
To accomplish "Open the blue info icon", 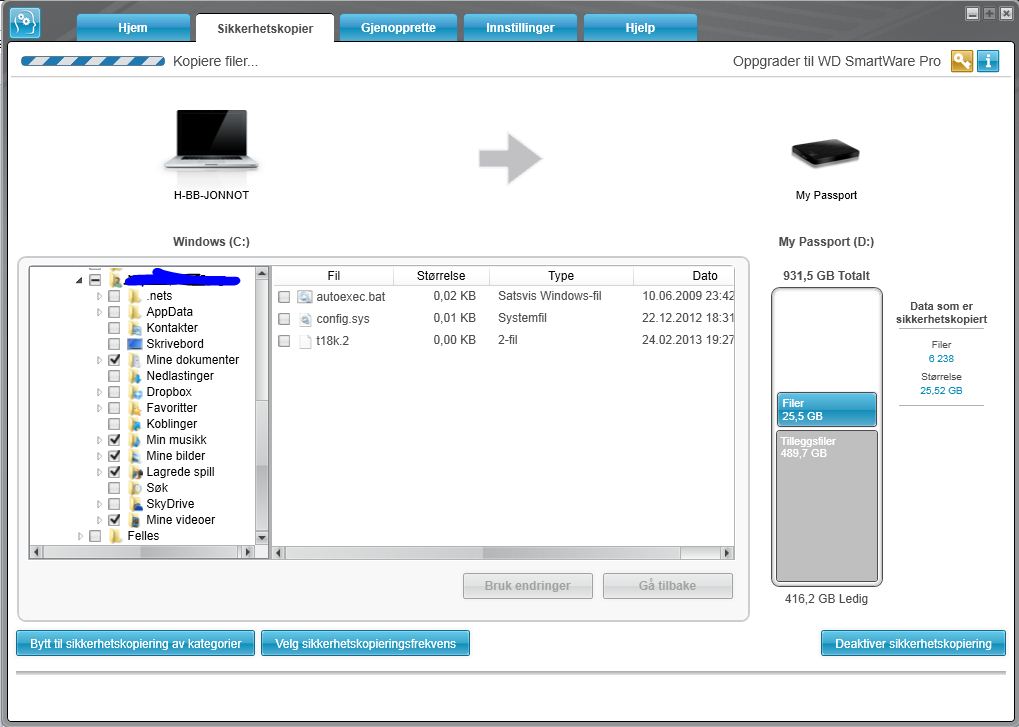I will point(988,61).
